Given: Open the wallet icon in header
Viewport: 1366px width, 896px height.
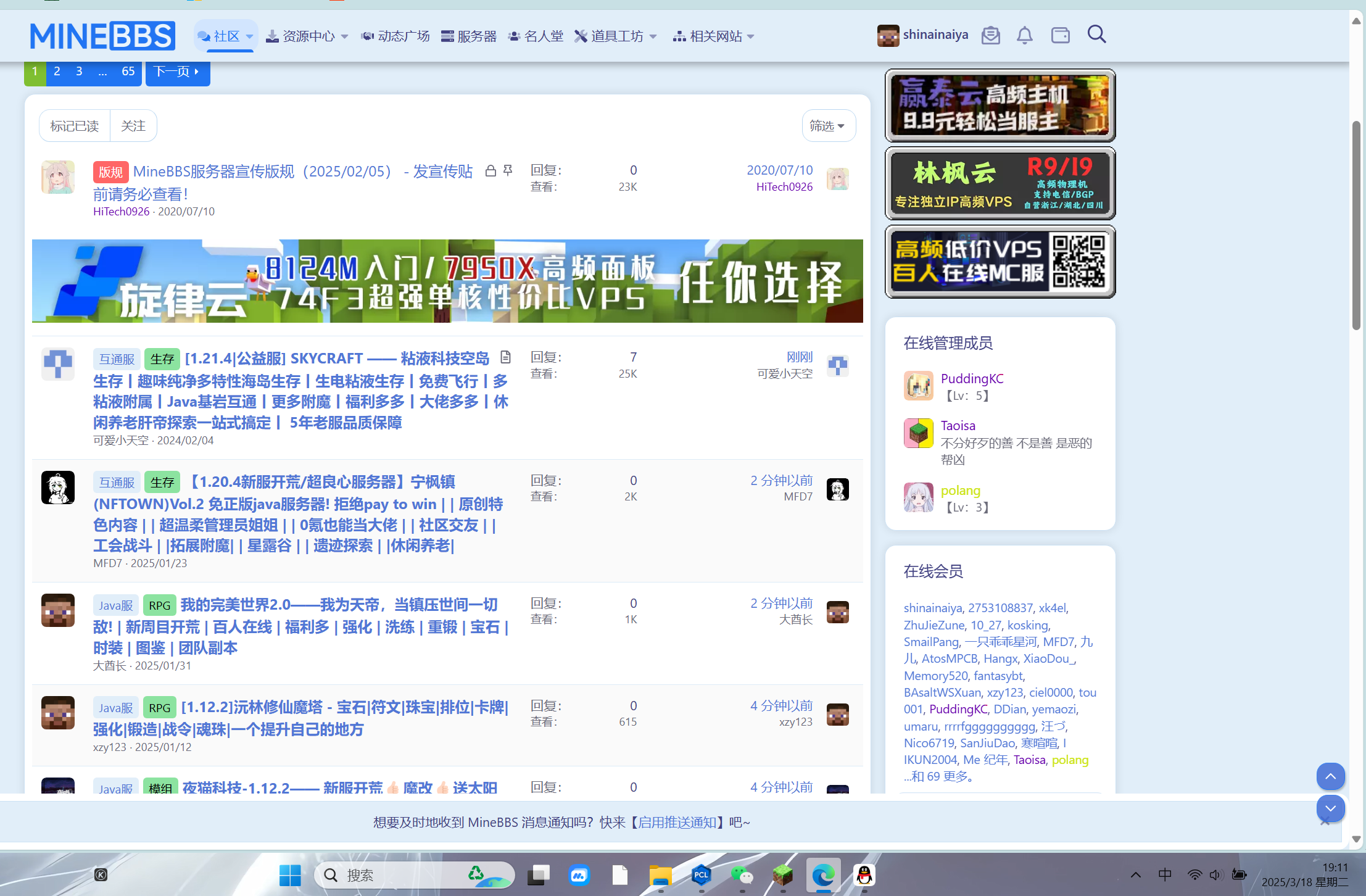Looking at the screenshot, I should (x=1060, y=35).
